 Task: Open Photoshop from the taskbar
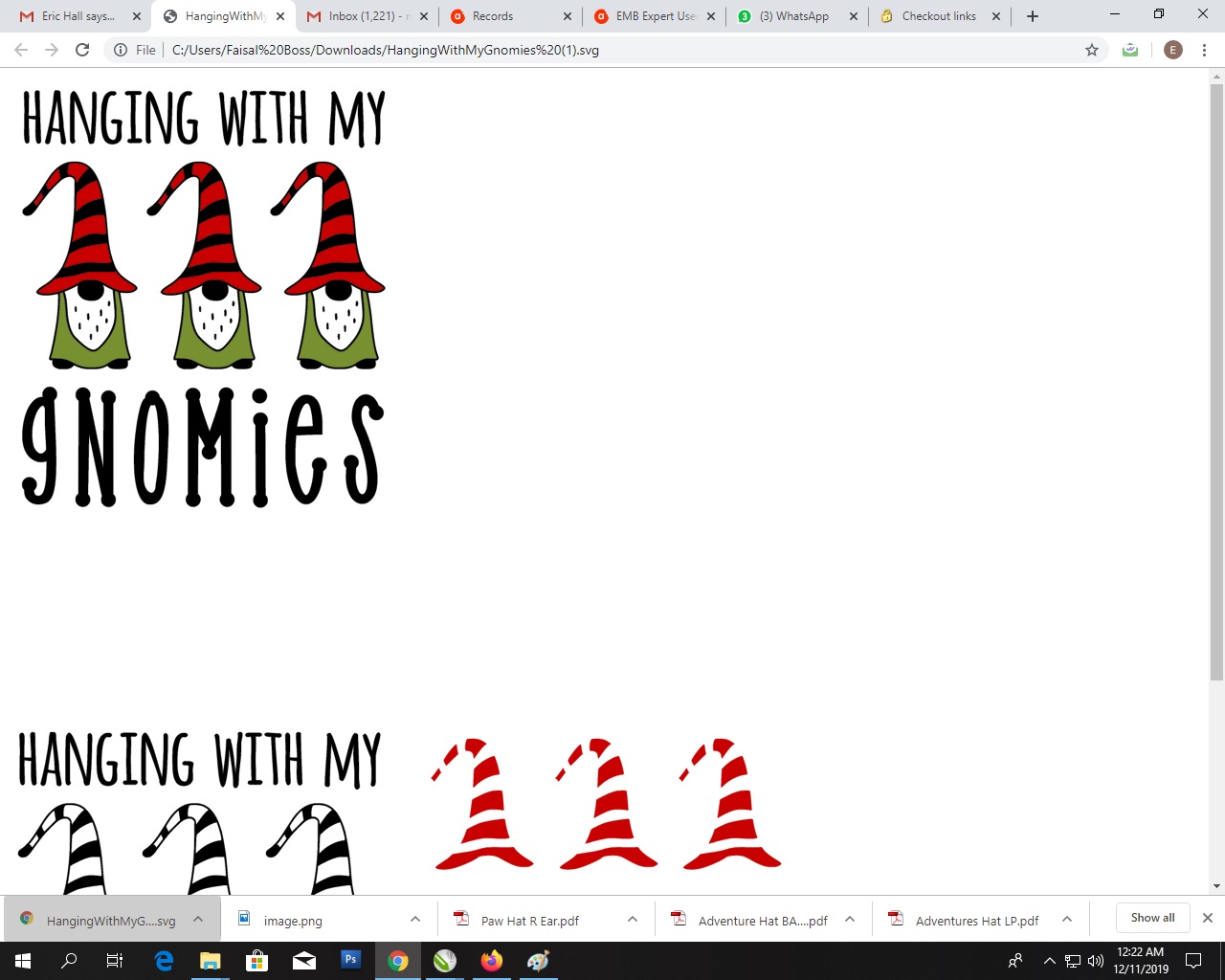(350, 960)
